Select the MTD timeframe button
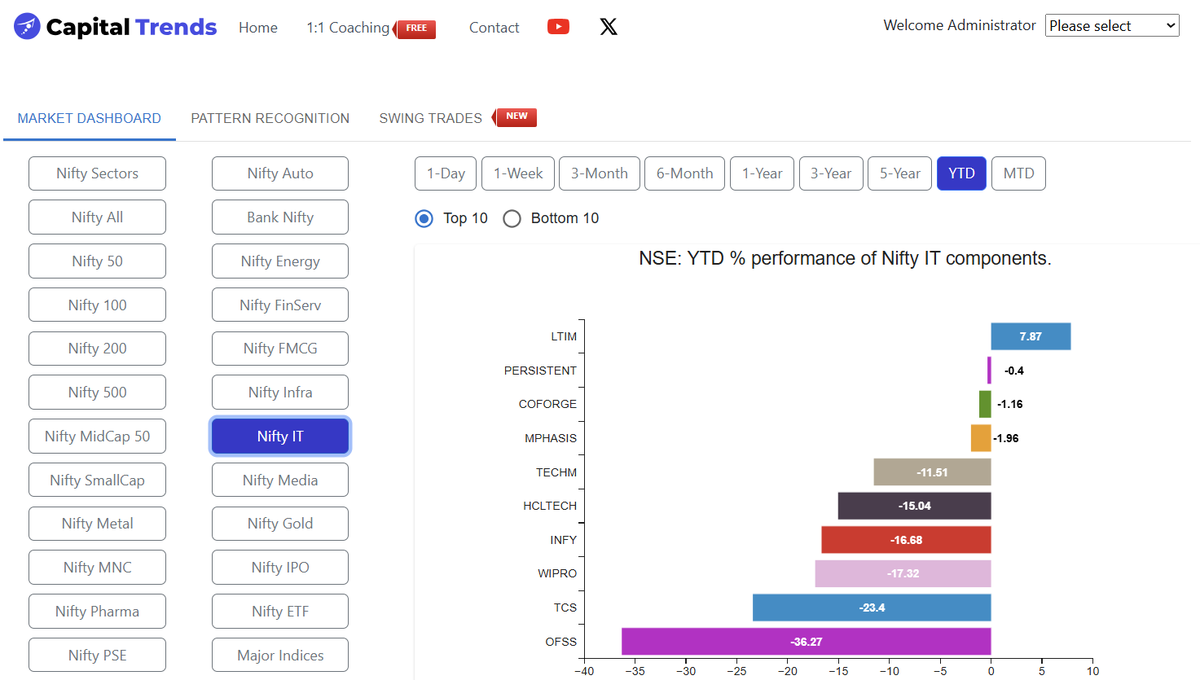Screen dimensions: 1200x680 (x=1019, y=173)
